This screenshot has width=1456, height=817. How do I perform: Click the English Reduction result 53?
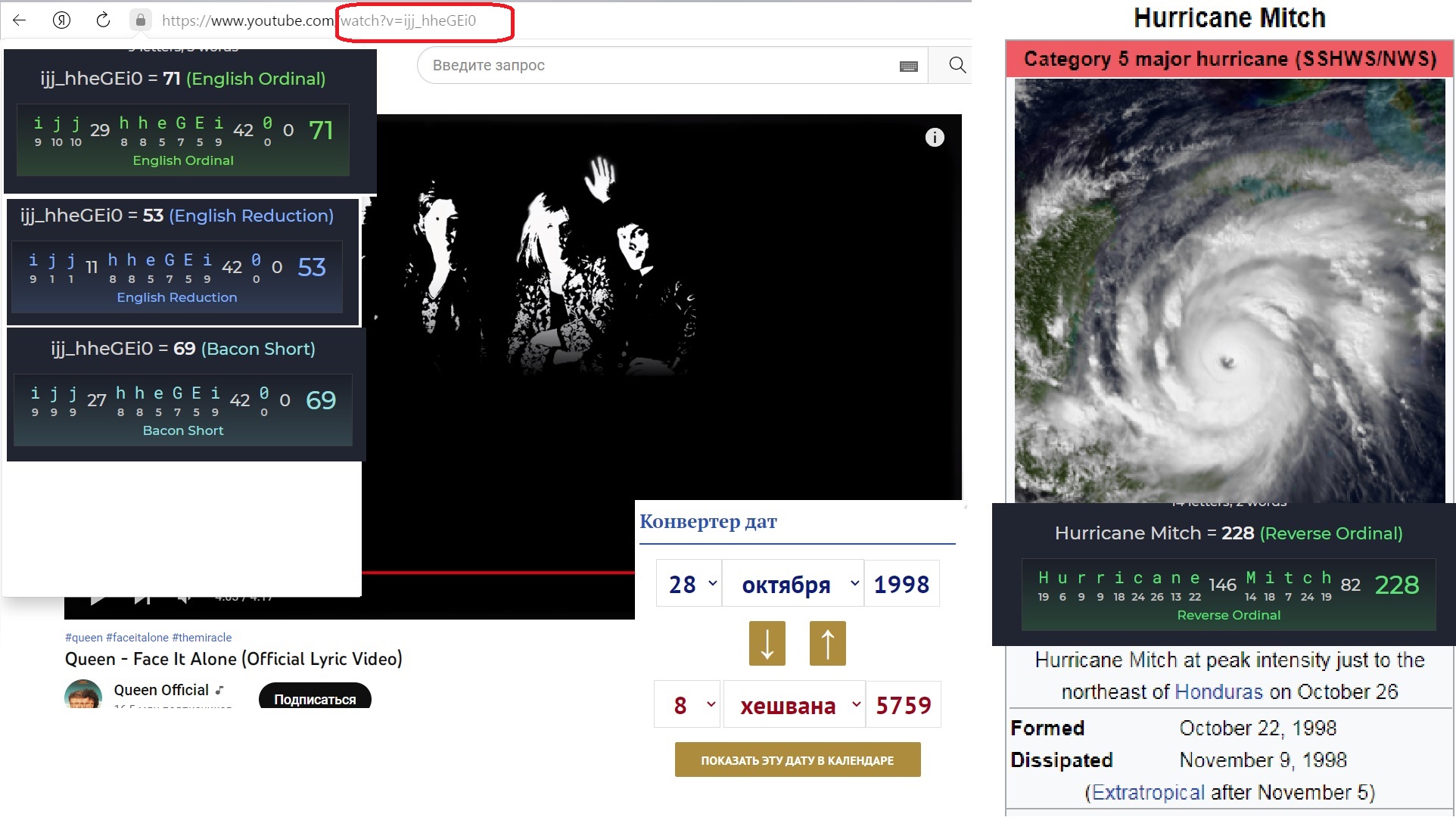312,267
